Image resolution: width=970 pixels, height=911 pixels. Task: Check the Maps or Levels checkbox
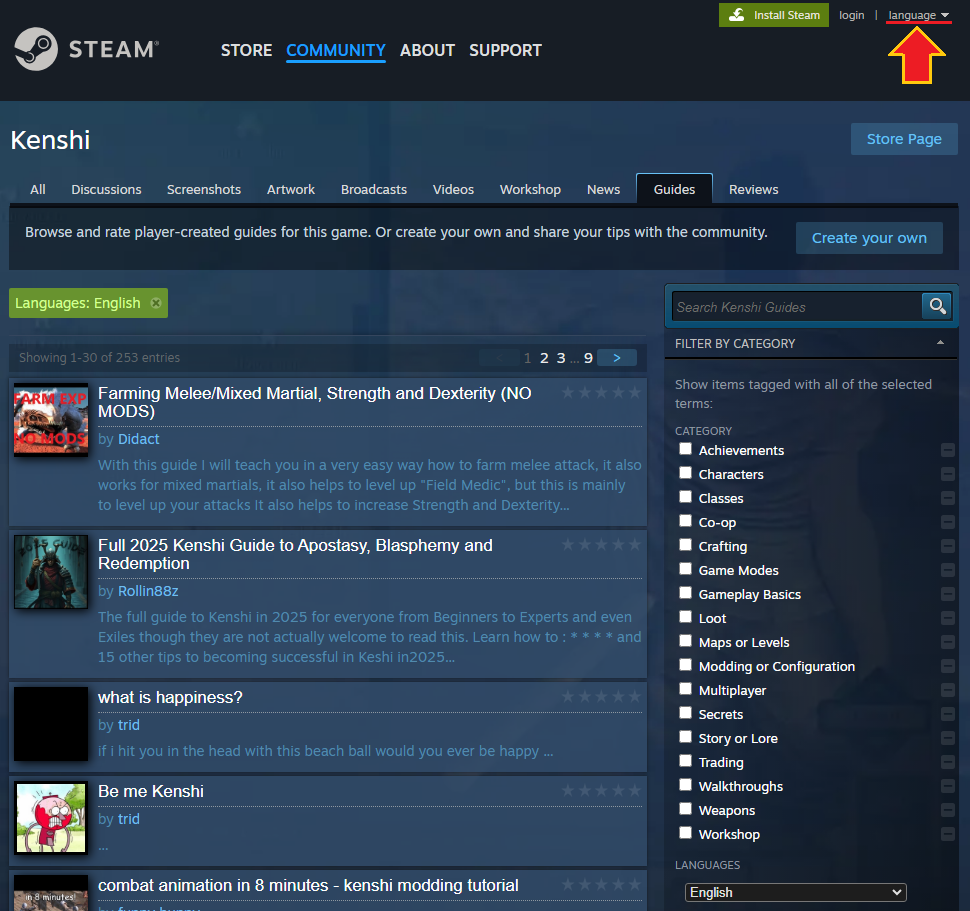[x=685, y=641]
